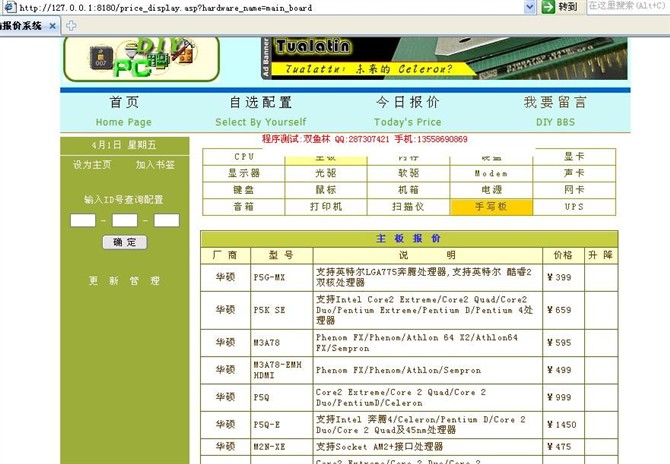Select the 显示器 category
Viewport: 670px width, 464px height.
(244, 173)
